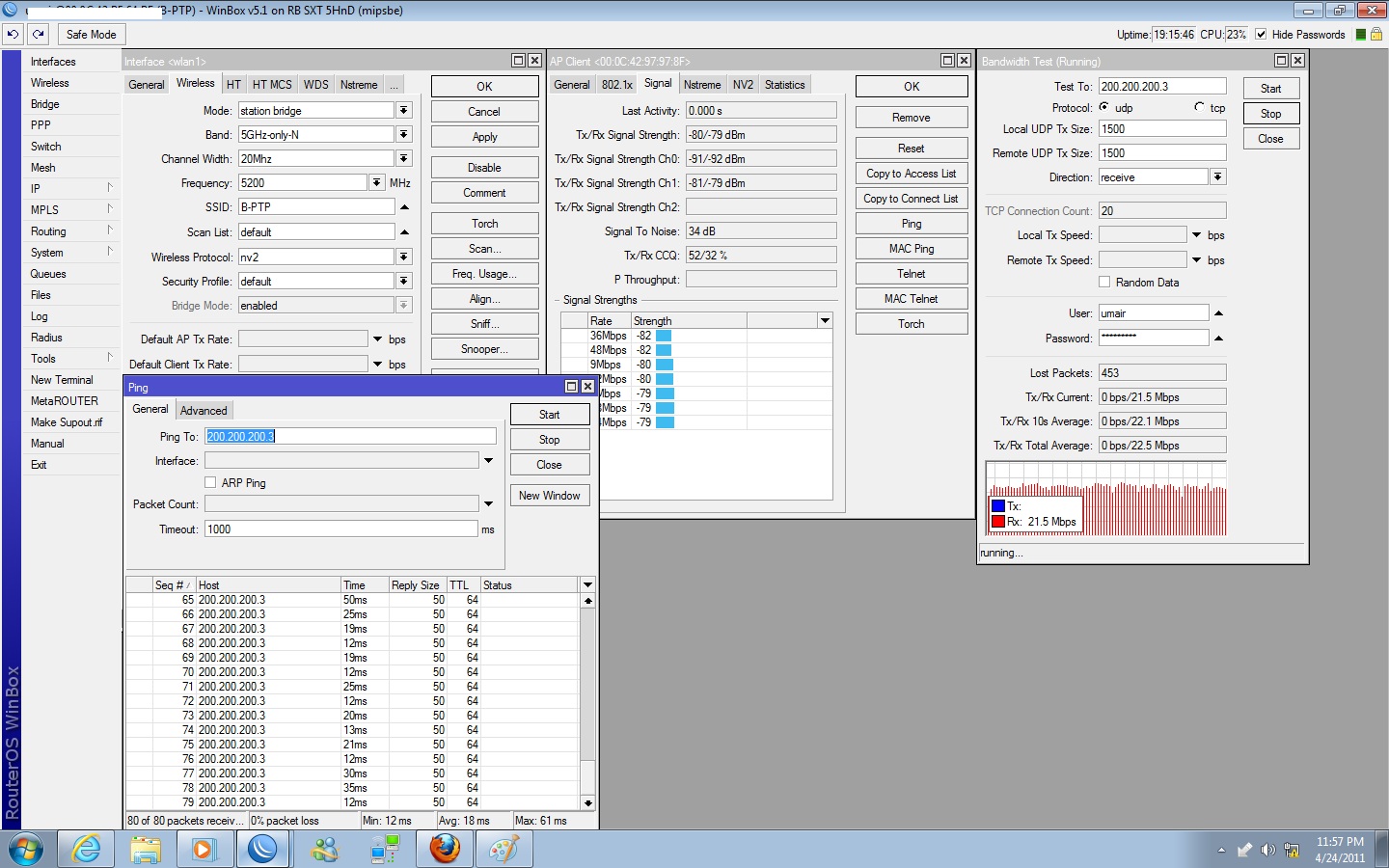This screenshot has height=868, width=1389.
Task: Open the Windows Start menu
Action: pos(27,849)
